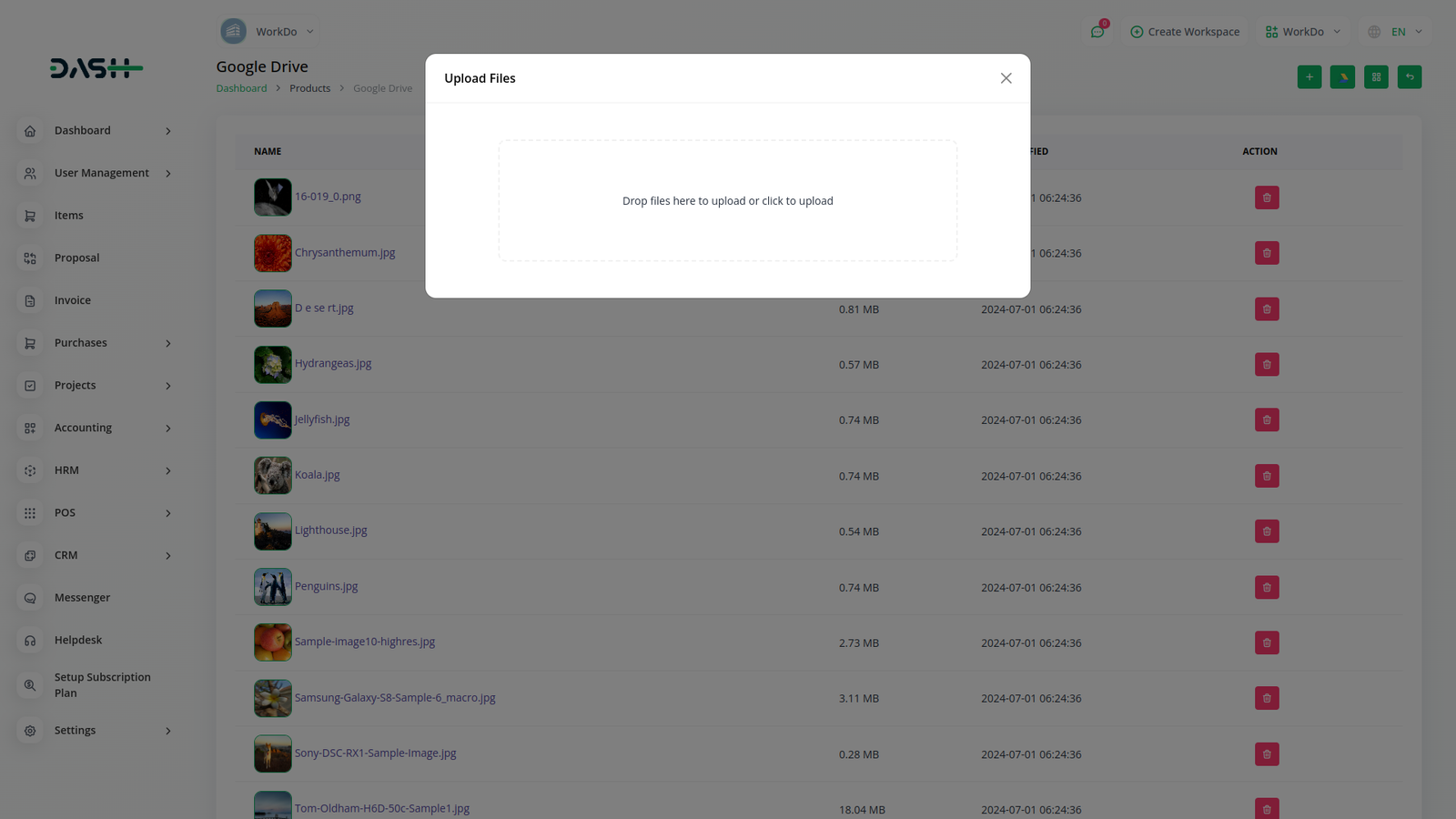Close the Upload Files dialog
1456x819 pixels.
tap(1006, 78)
